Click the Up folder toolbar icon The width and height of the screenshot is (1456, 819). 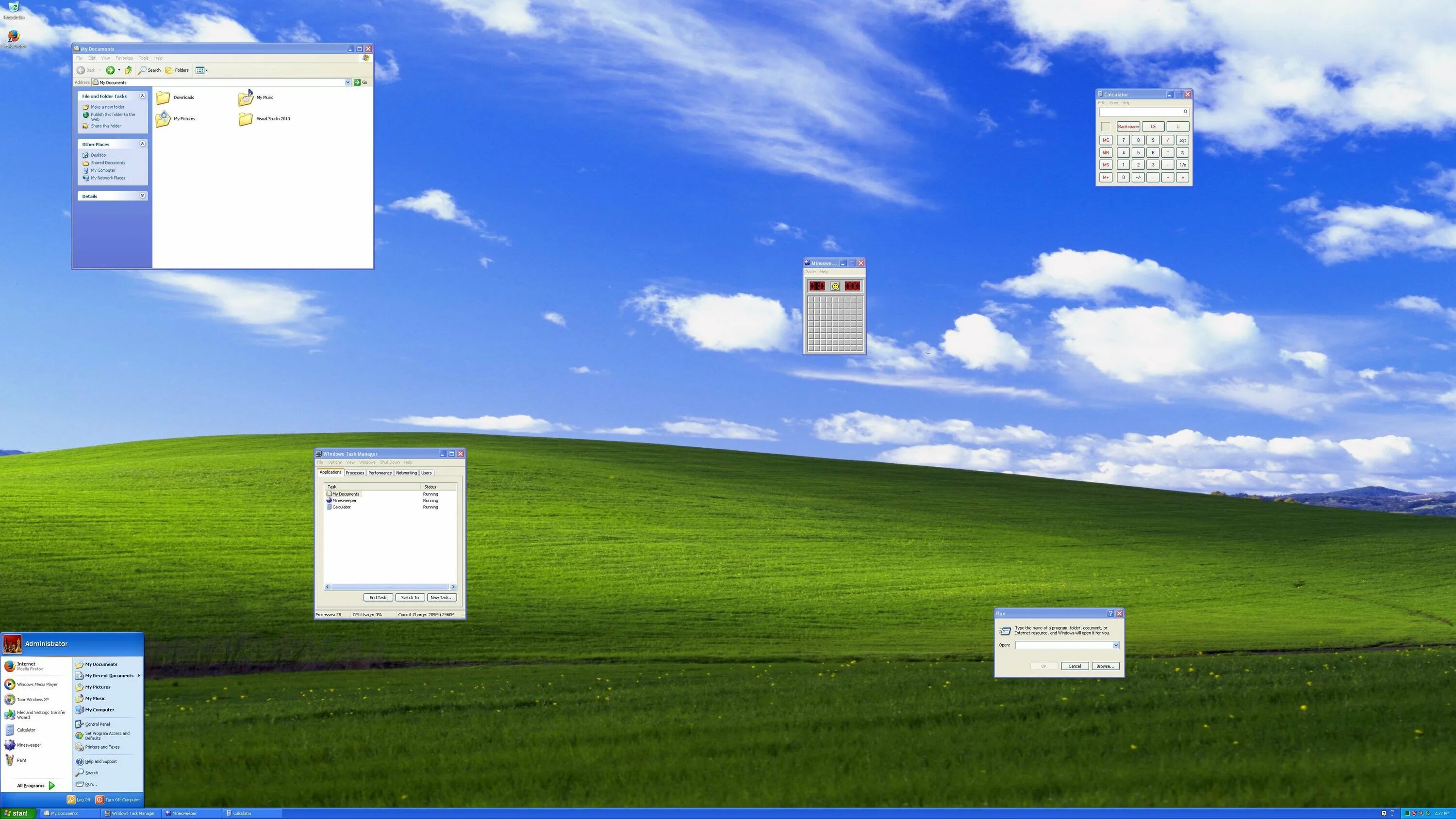click(x=128, y=70)
